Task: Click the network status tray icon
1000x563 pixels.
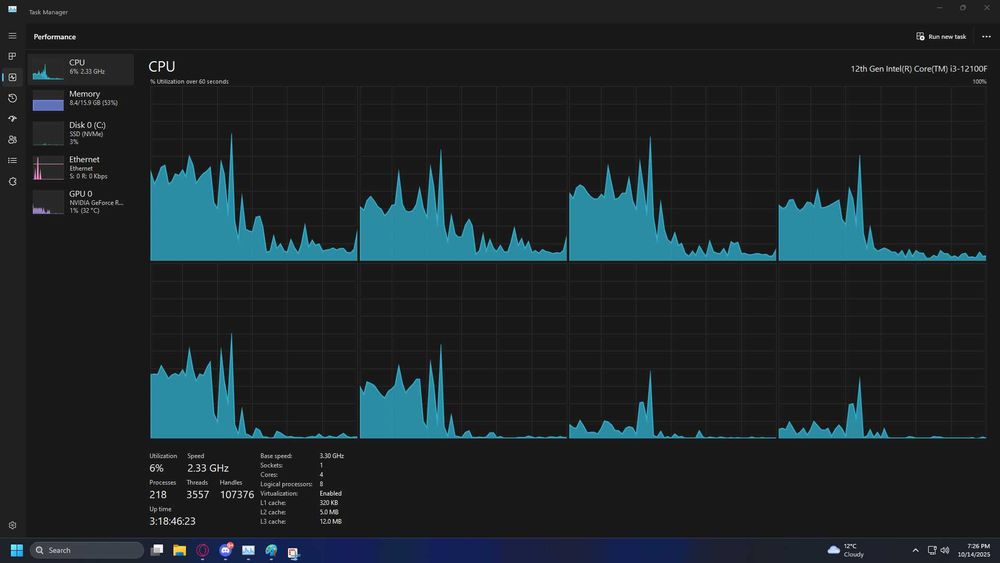Action: click(932, 550)
